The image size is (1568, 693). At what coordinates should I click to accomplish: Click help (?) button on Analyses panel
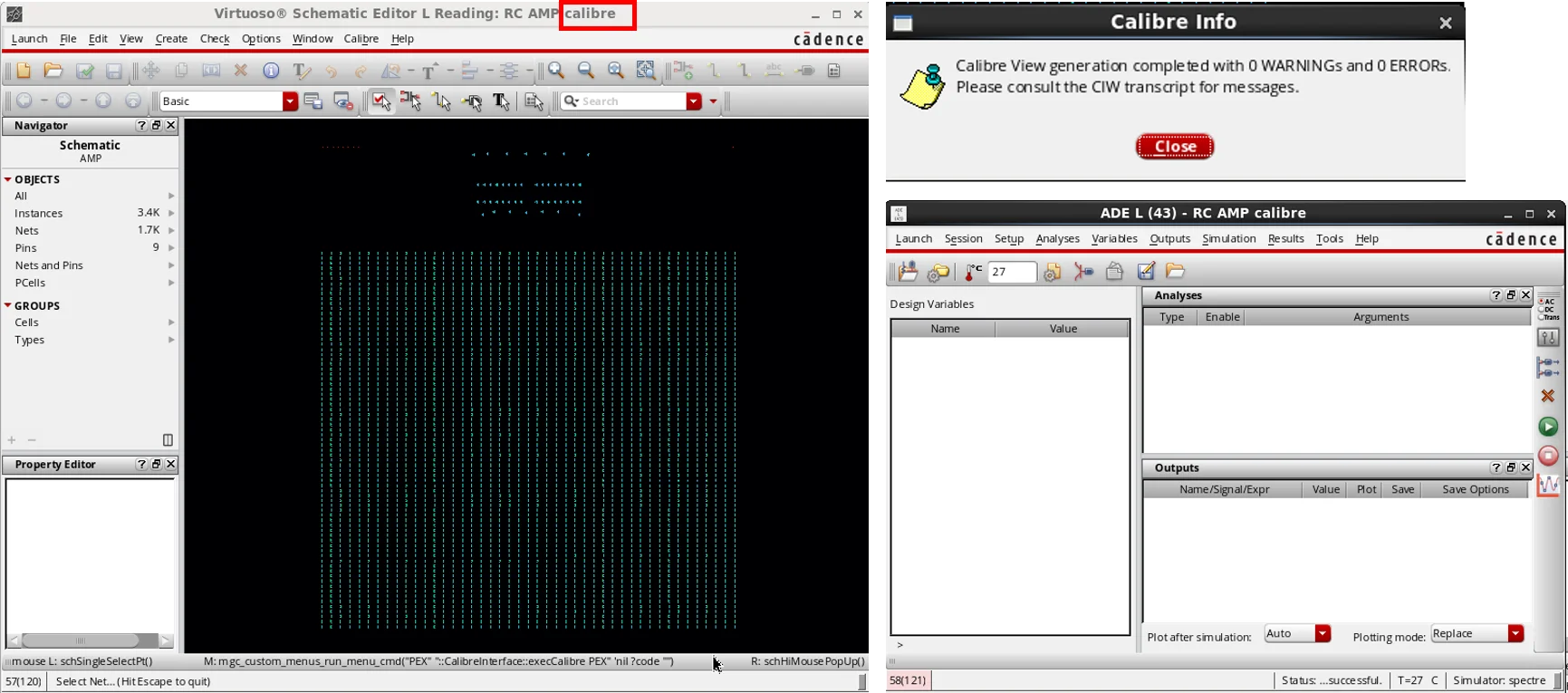point(1496,295)
